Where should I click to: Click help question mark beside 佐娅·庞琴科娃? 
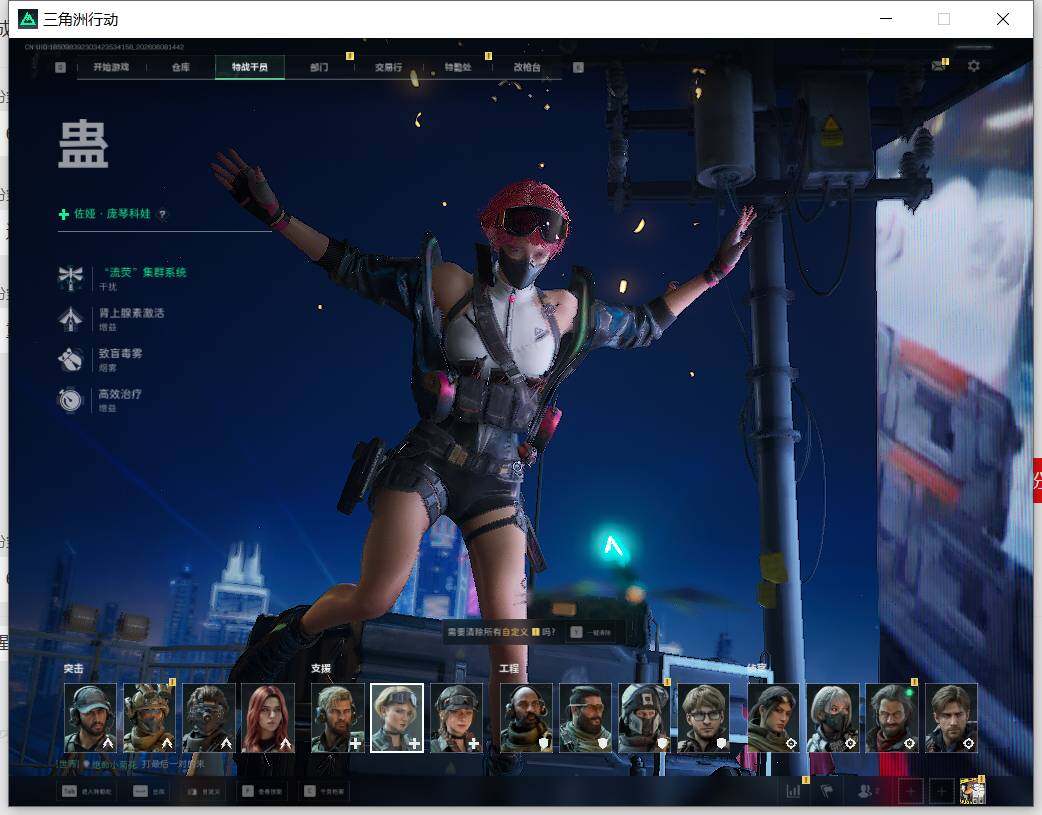[162, 214]
